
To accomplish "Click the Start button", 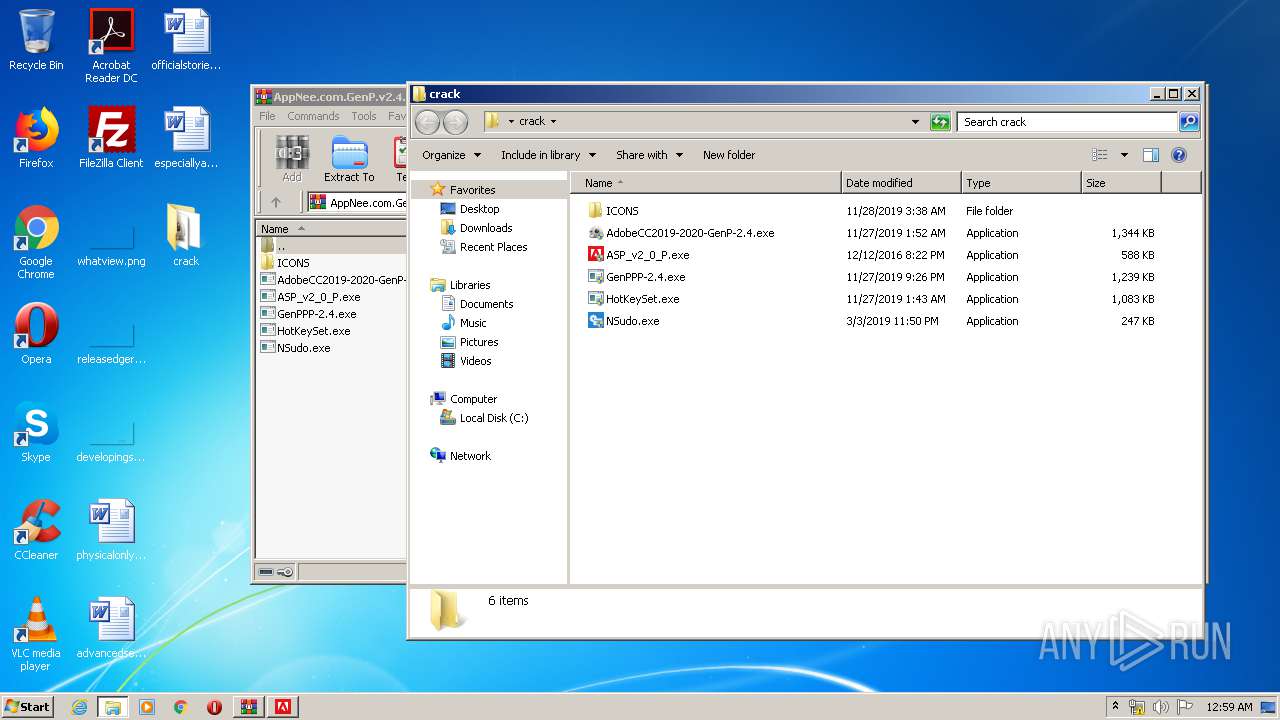I will click(28, 707).
